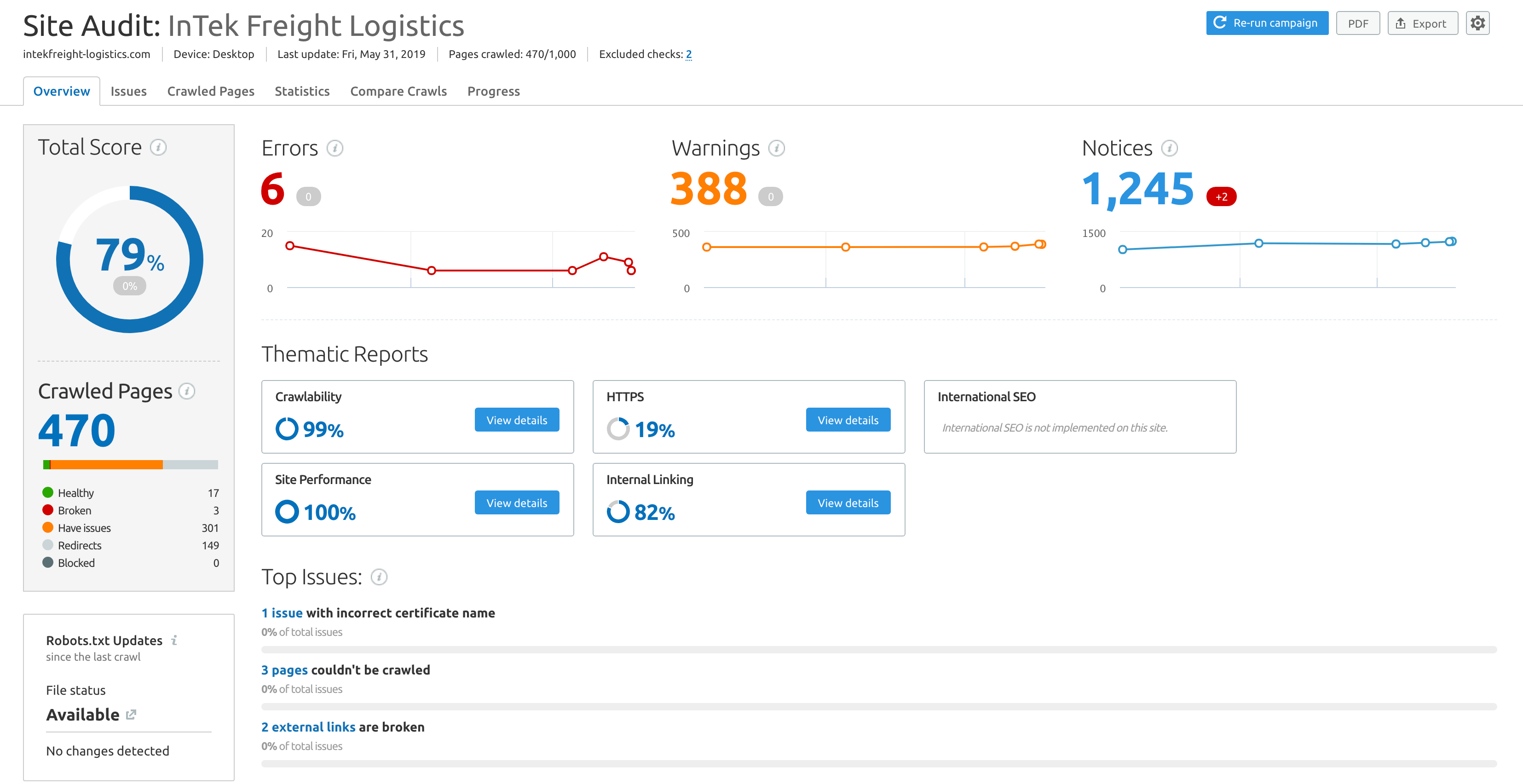Click the Crawled Pages info icon
The width and height of the screenshot is (1523, 784).
(x=187, y=391)
